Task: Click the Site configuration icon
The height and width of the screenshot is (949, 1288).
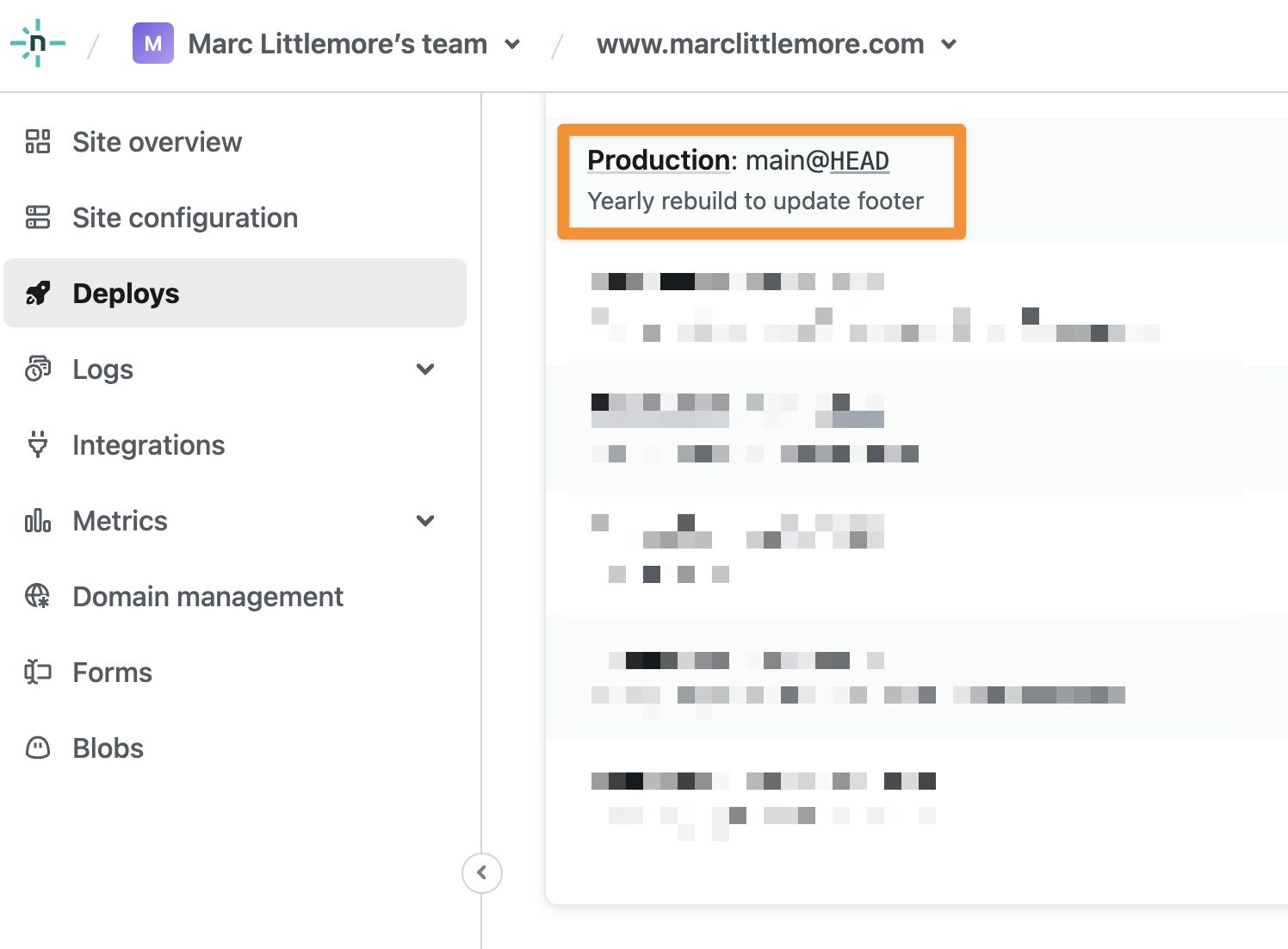Action: (38, 217)
